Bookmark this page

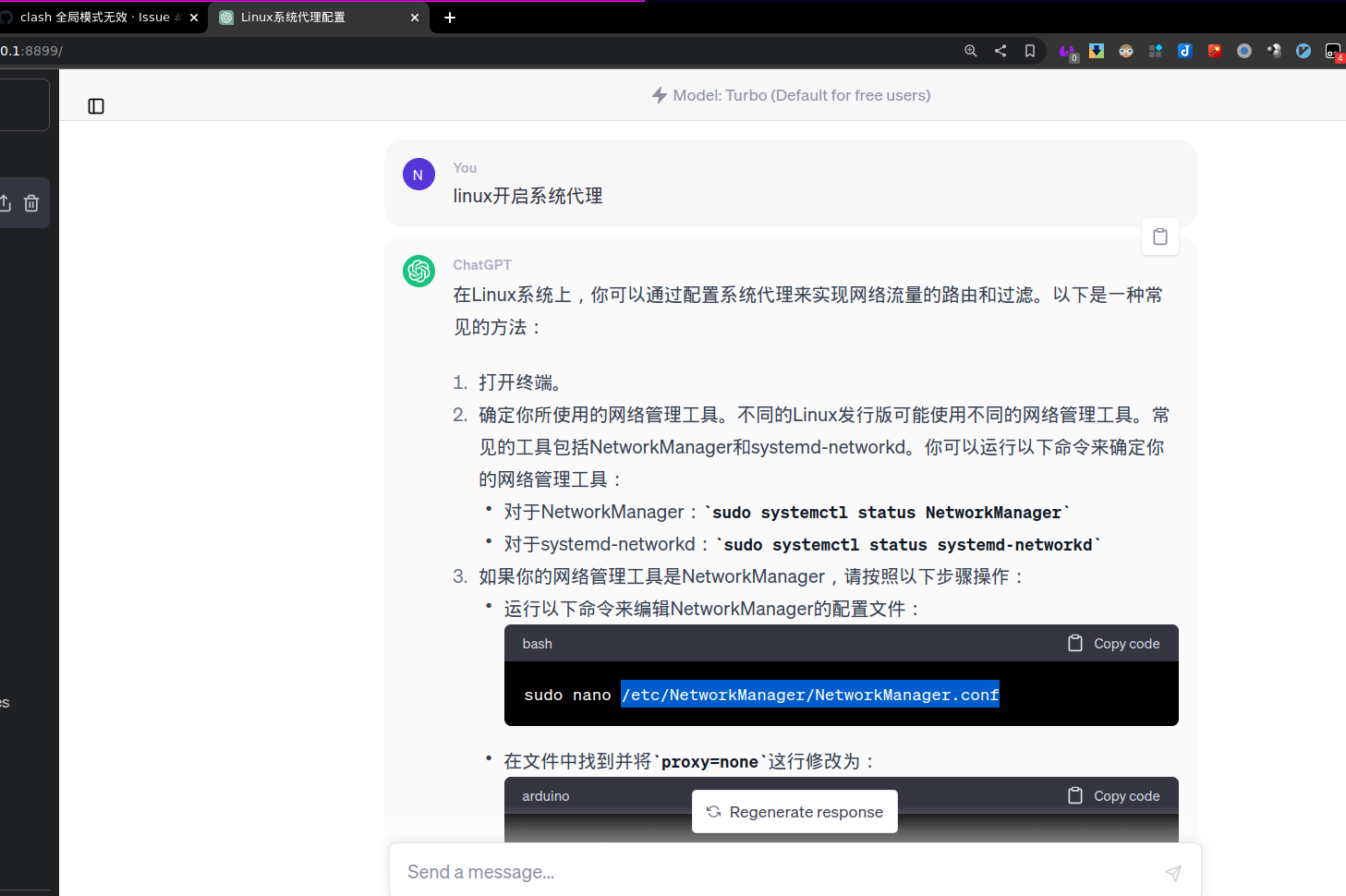click(1029, 51)
